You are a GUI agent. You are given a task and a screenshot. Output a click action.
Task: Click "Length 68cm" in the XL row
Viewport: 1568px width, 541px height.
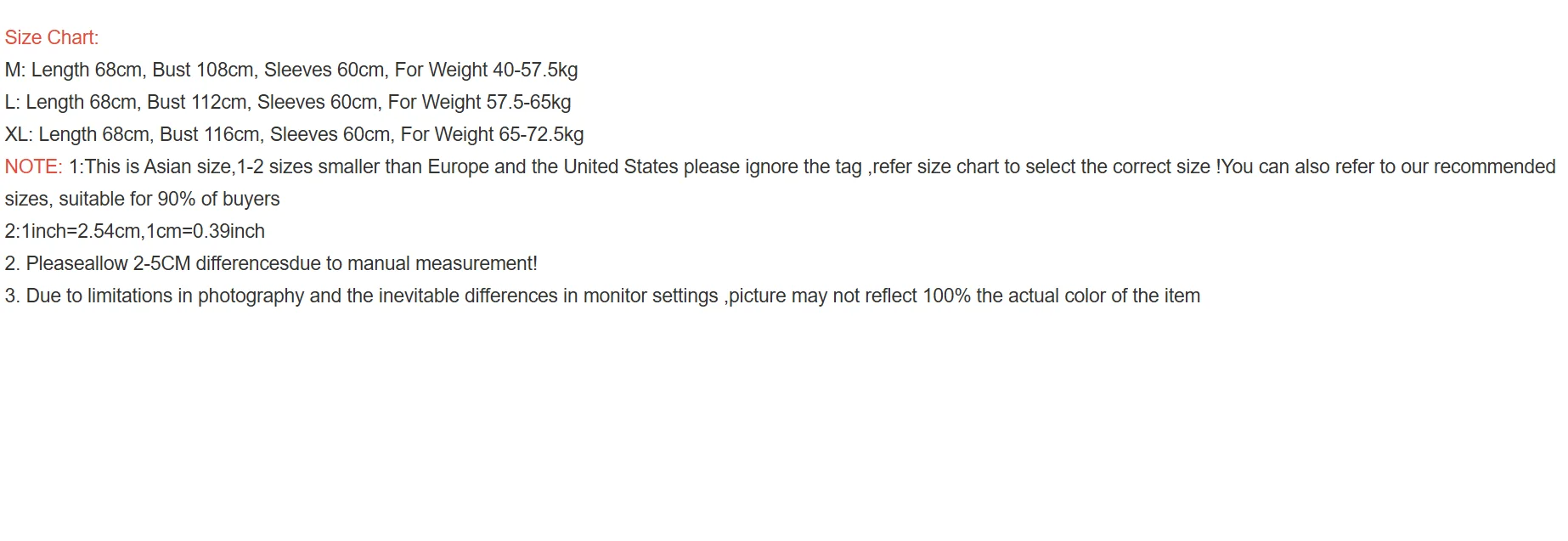94,134
